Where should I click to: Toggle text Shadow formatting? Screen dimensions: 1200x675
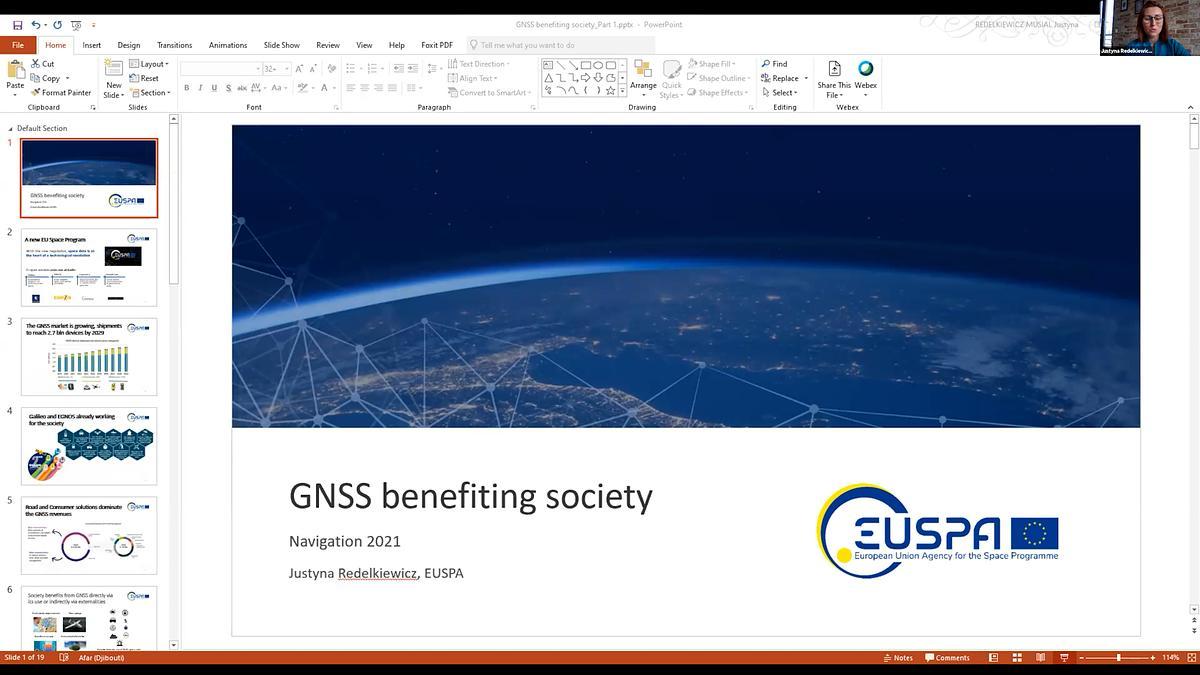click(x=228, y=88)
